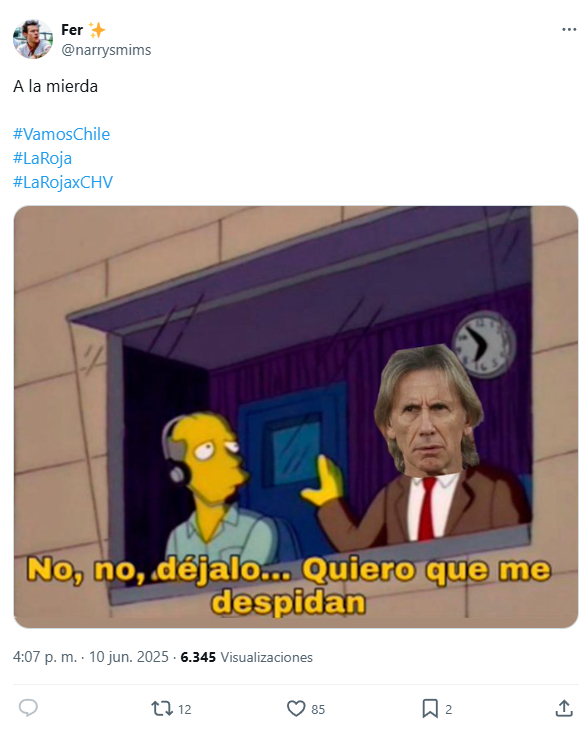Click the tweet text A la mierda

55,86
